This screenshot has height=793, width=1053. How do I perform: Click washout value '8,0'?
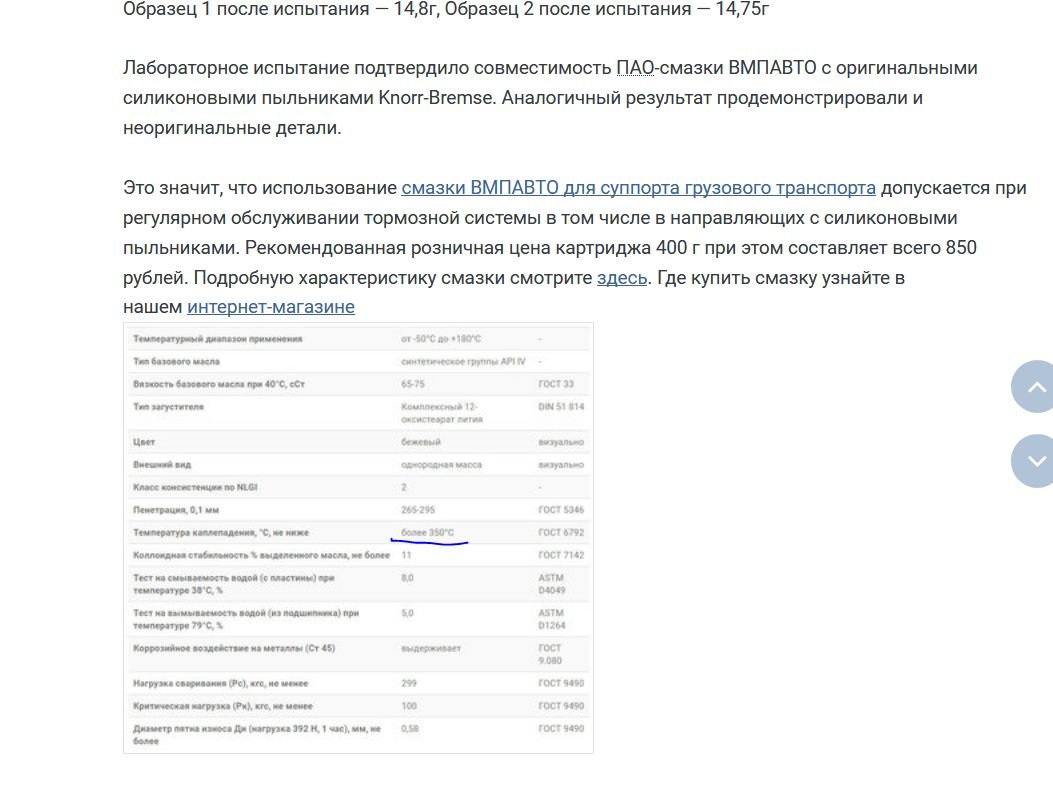pos(408,578)
